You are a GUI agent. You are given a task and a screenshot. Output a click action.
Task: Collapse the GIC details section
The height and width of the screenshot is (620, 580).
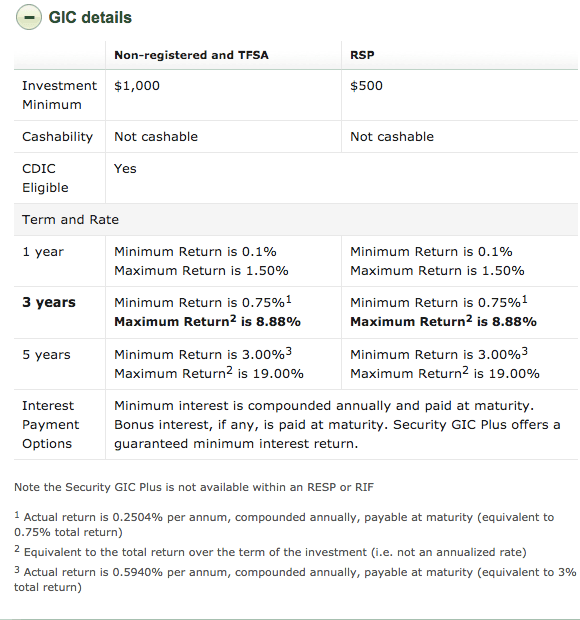tap(28, 17)
